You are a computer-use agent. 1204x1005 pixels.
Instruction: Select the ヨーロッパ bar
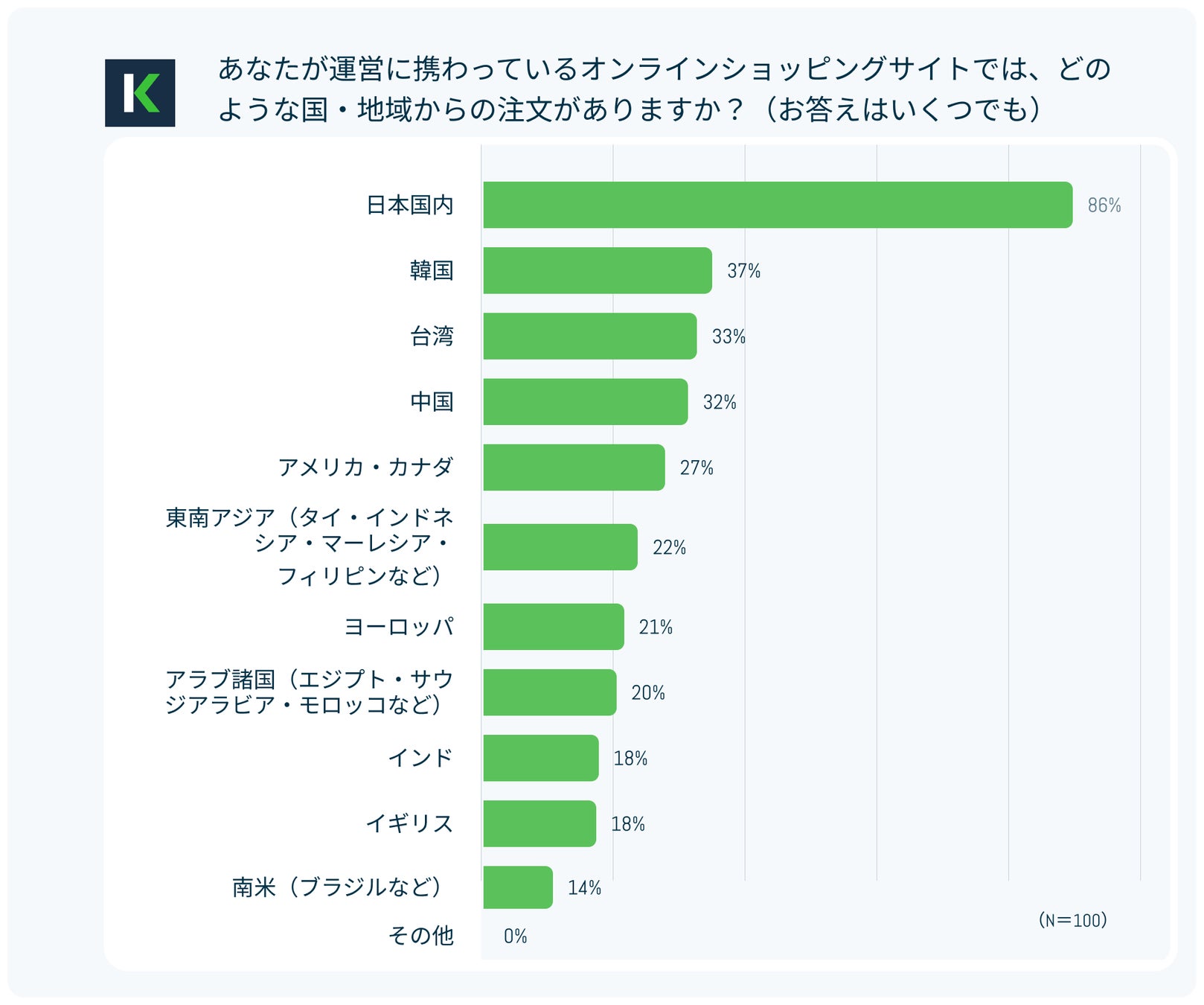553,627
